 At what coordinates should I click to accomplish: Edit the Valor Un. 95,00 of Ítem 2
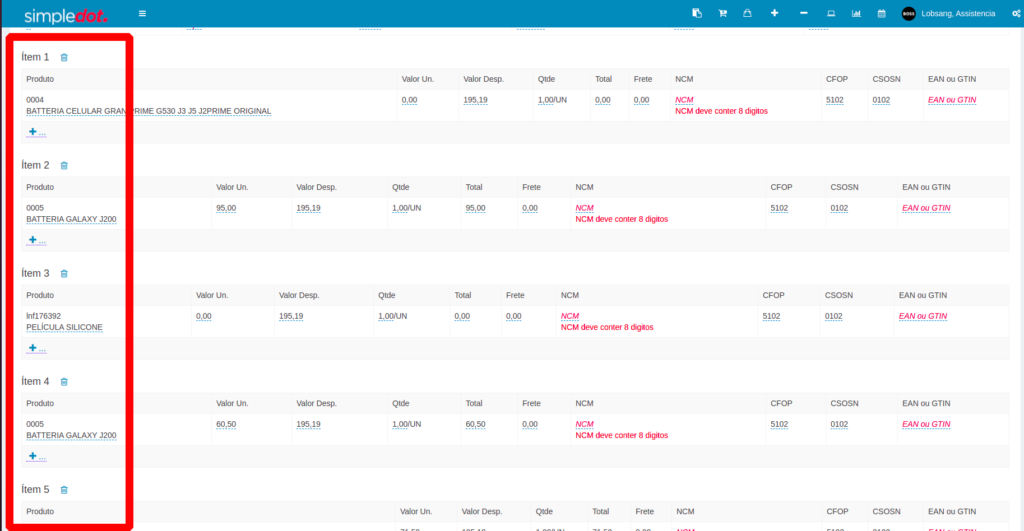[225, 208]
